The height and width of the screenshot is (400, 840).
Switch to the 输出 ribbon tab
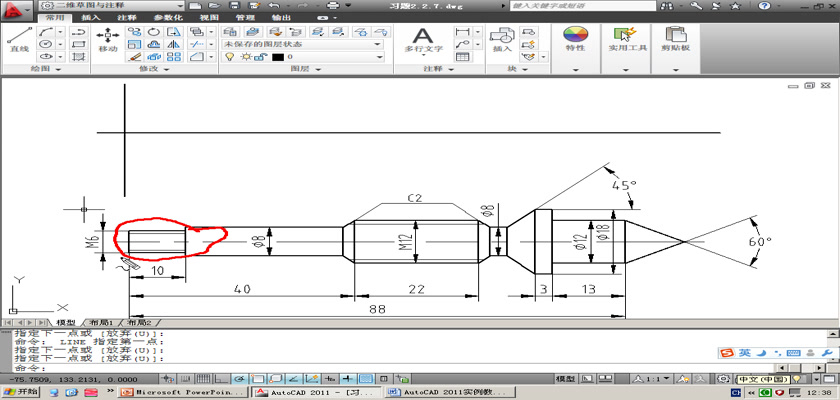coord(281,17)
